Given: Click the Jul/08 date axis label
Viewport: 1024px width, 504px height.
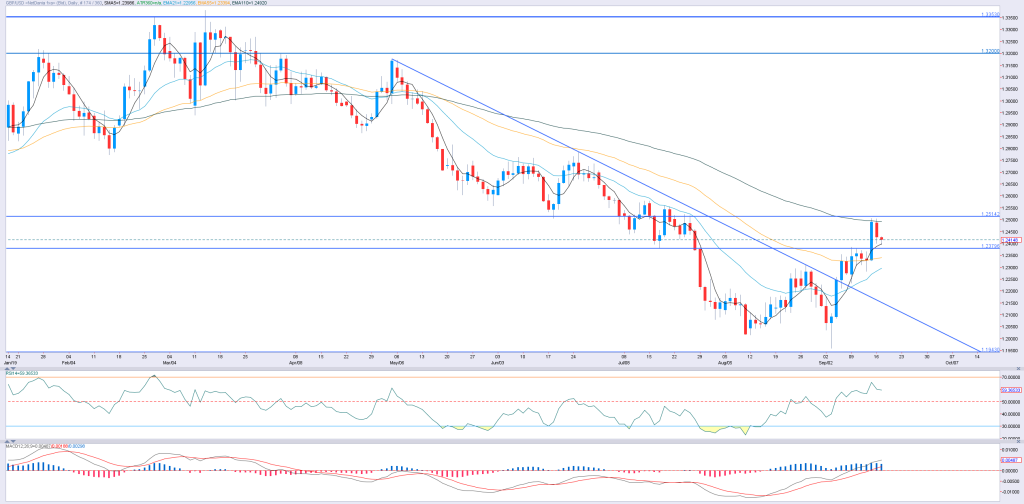Looking at the screenshot, I should click(x=624, y=361).
